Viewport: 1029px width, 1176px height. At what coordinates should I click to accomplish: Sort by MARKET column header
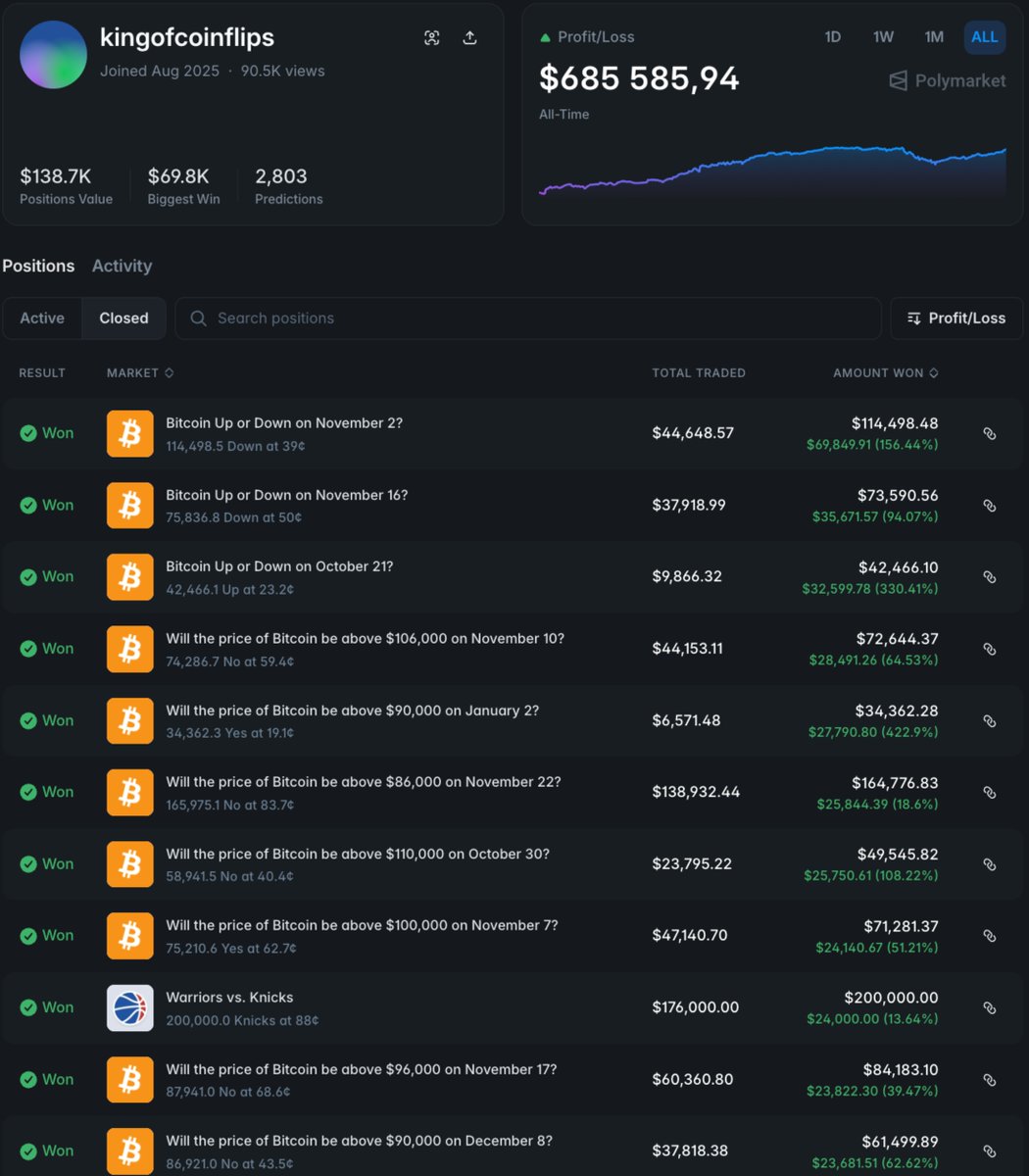click(x=140, y=373)
